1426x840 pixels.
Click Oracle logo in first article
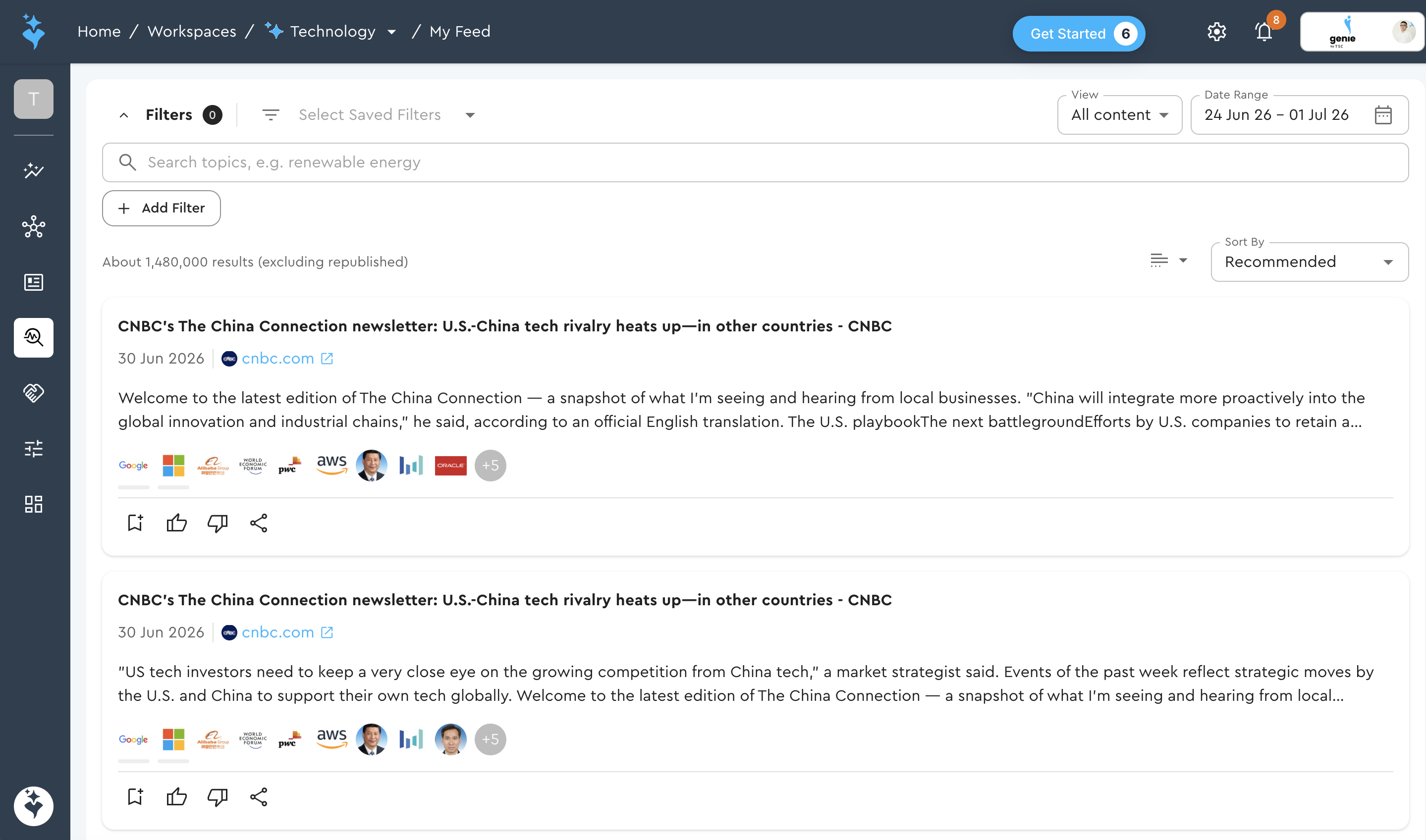pos(450,465)
